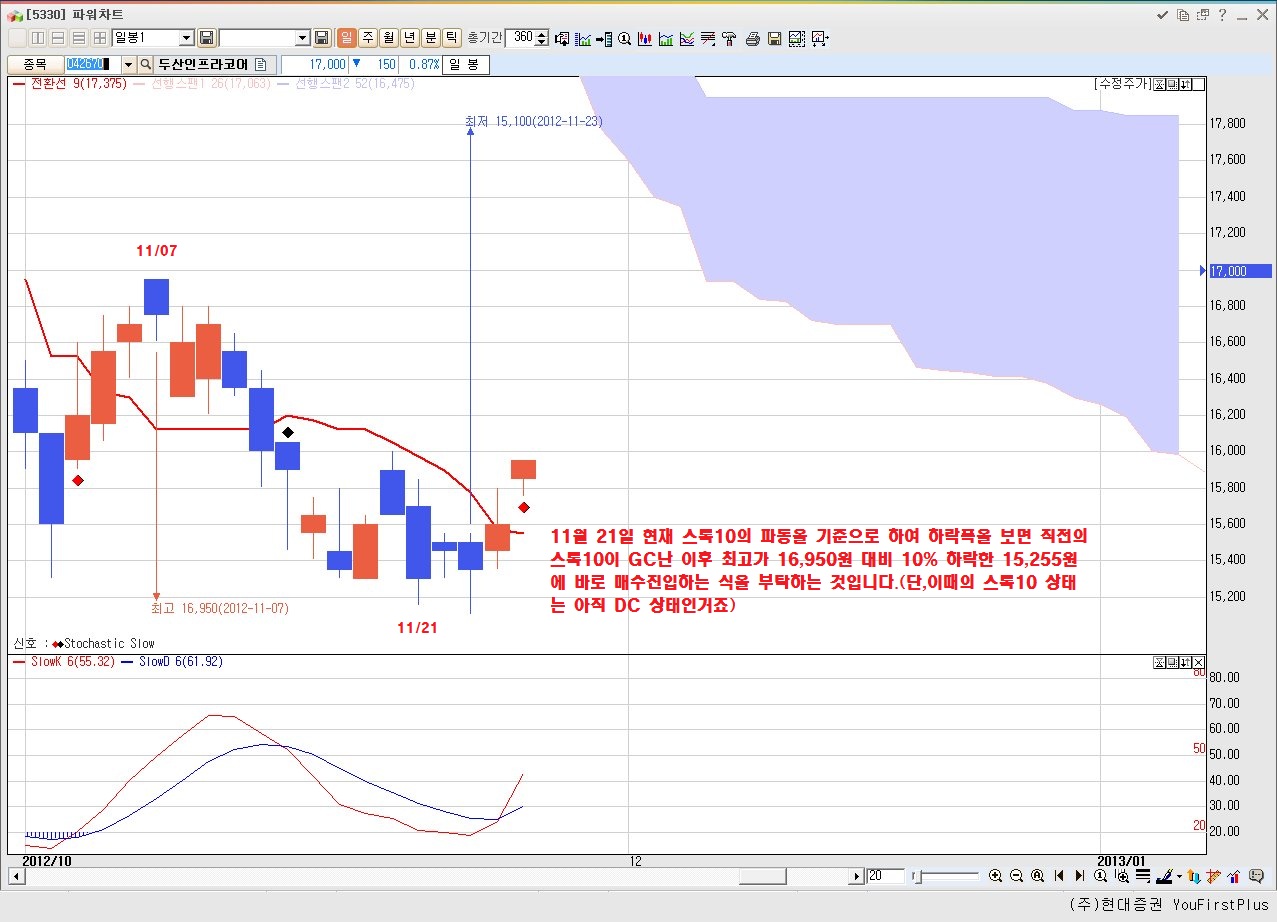Image resolution: width=1277 pixels, height=922 pixels.
Task: Click the printer icon in the chart toolbar
Action: (x=752, y=38)
